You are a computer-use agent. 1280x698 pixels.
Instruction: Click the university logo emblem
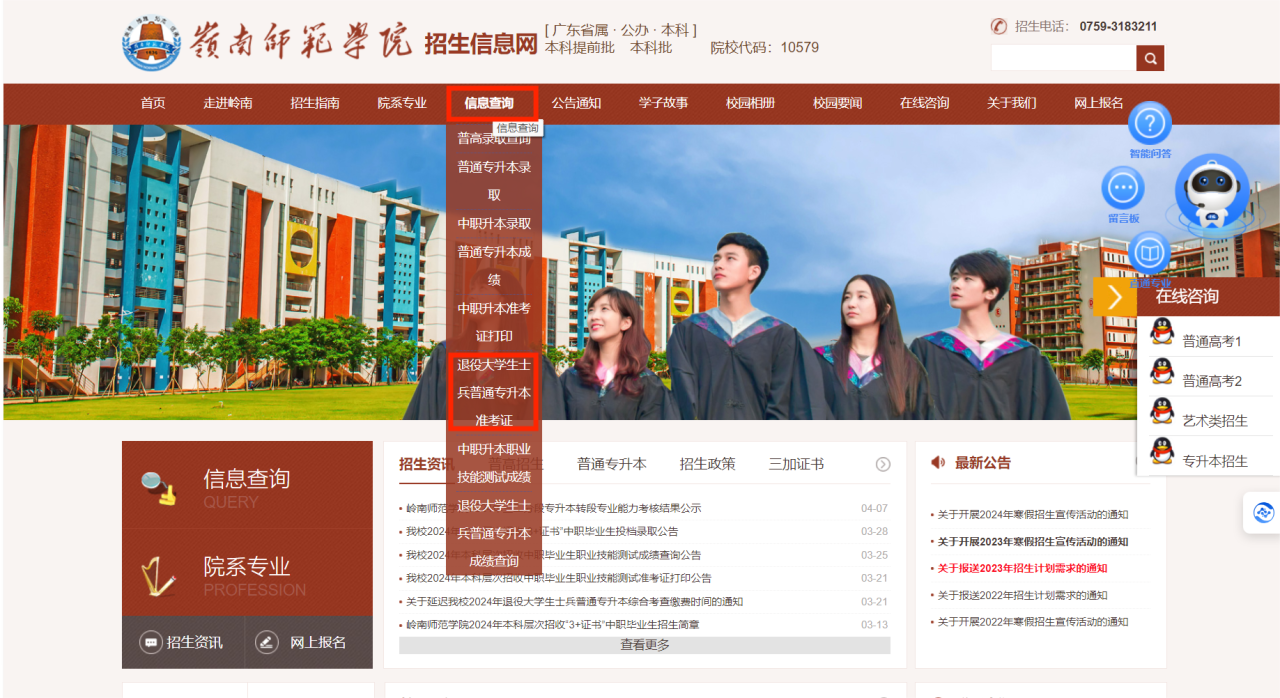point(152,42)
